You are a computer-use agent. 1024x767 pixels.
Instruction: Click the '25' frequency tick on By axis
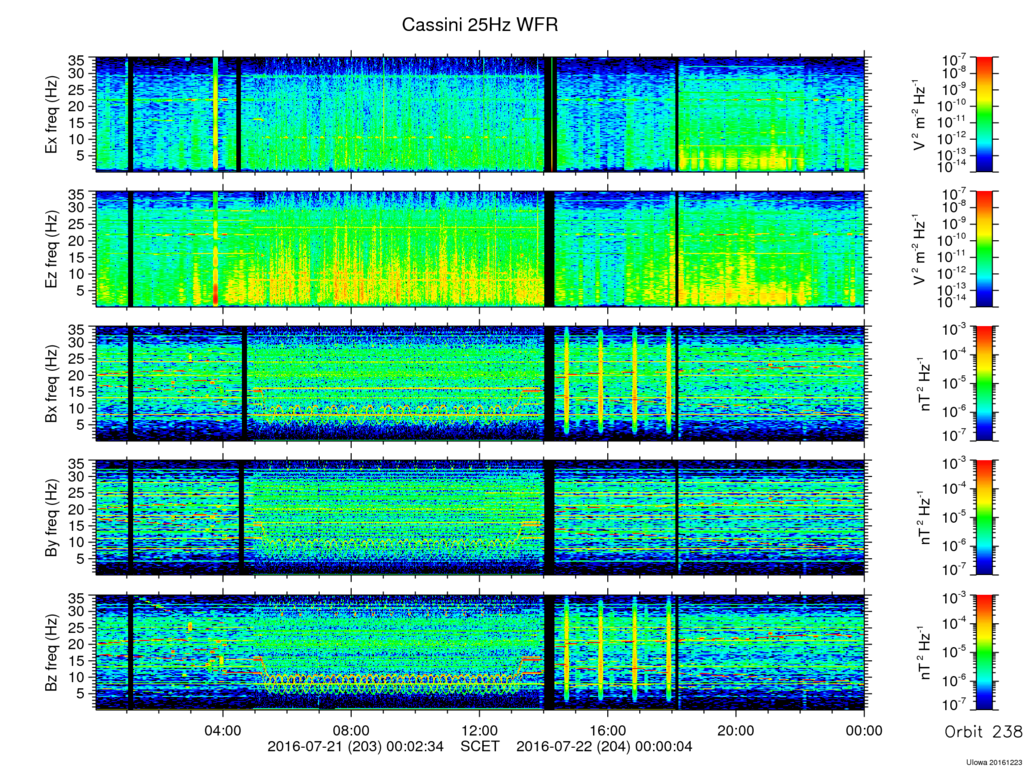pos(78,493)
